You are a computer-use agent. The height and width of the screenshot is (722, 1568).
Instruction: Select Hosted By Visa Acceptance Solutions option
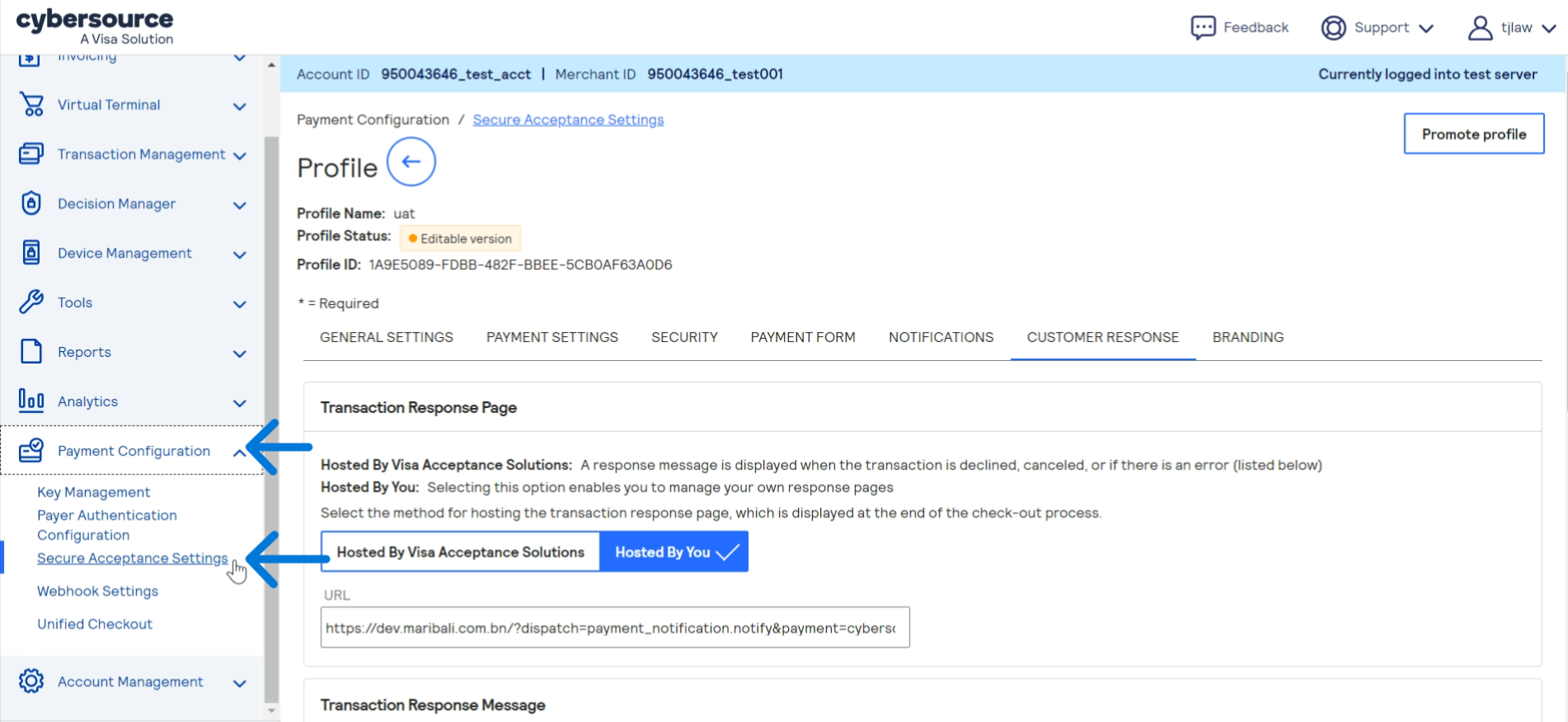(460, 552)
